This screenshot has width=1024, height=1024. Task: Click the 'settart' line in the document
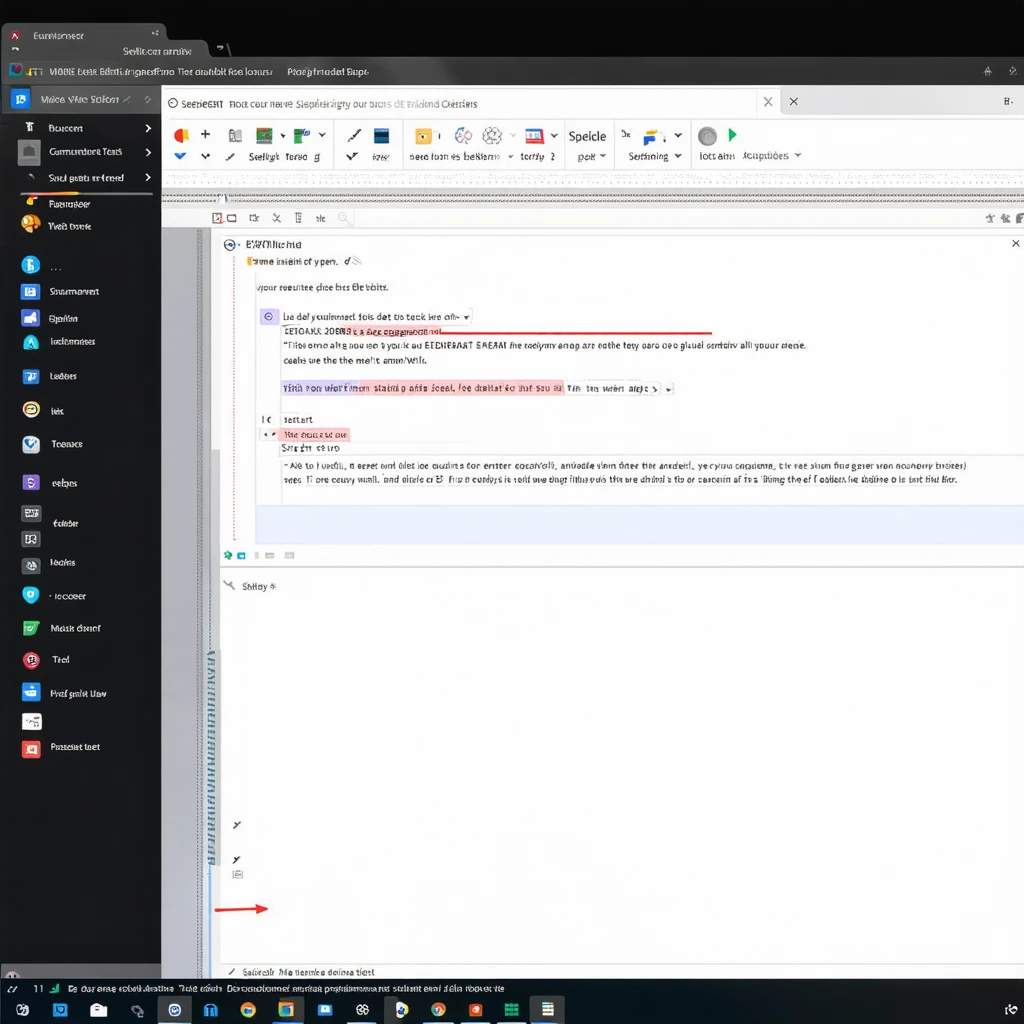click(298, 419)
